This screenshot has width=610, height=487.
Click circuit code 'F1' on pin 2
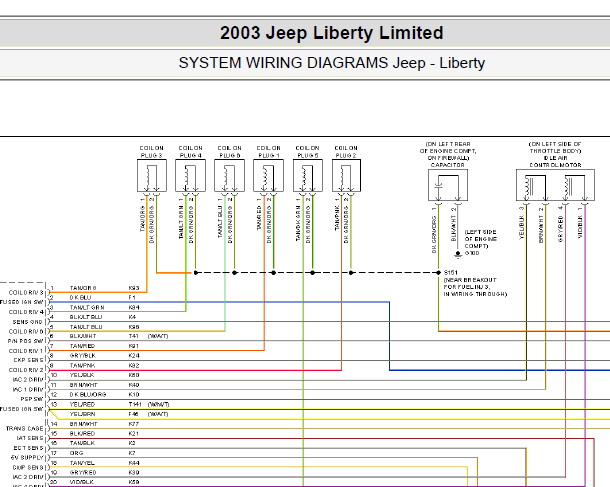132,298
